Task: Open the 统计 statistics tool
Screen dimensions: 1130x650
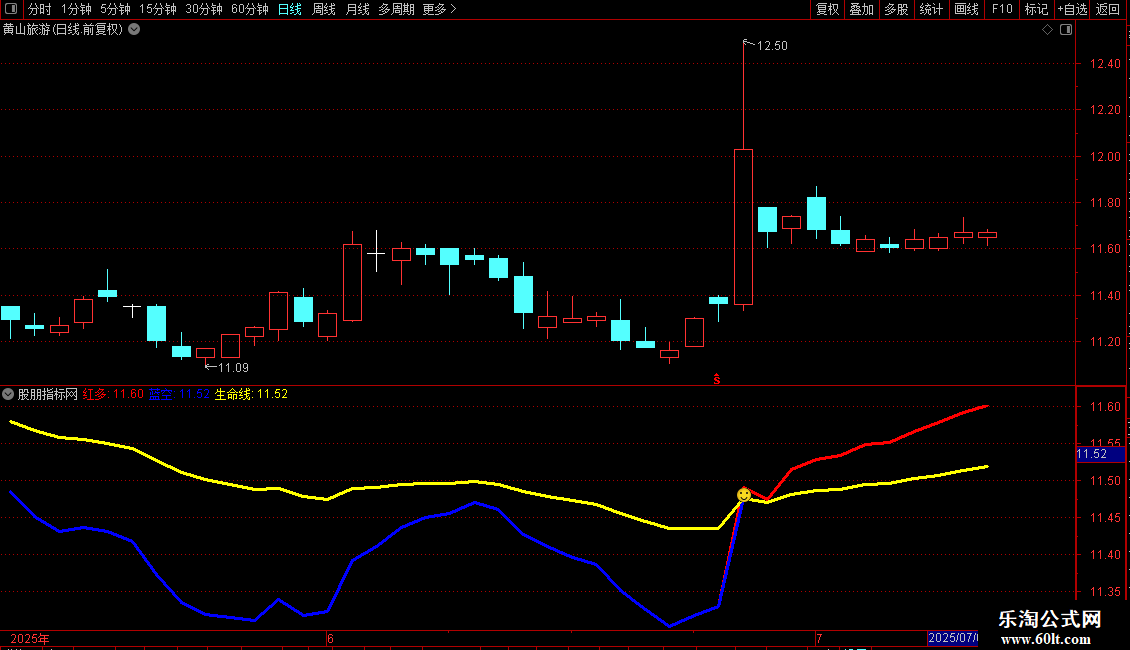Action: tap(931, 9)
